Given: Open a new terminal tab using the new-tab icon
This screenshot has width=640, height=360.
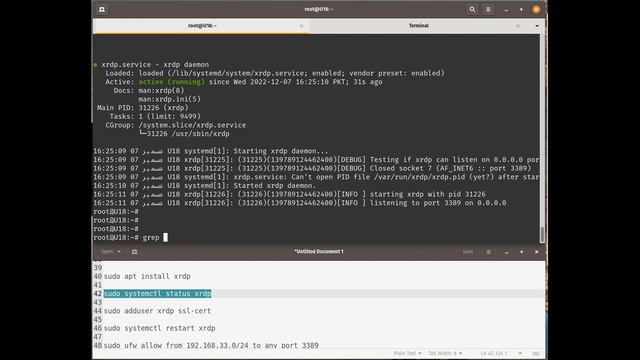Looking at the screenshot, I should [102, 9].
